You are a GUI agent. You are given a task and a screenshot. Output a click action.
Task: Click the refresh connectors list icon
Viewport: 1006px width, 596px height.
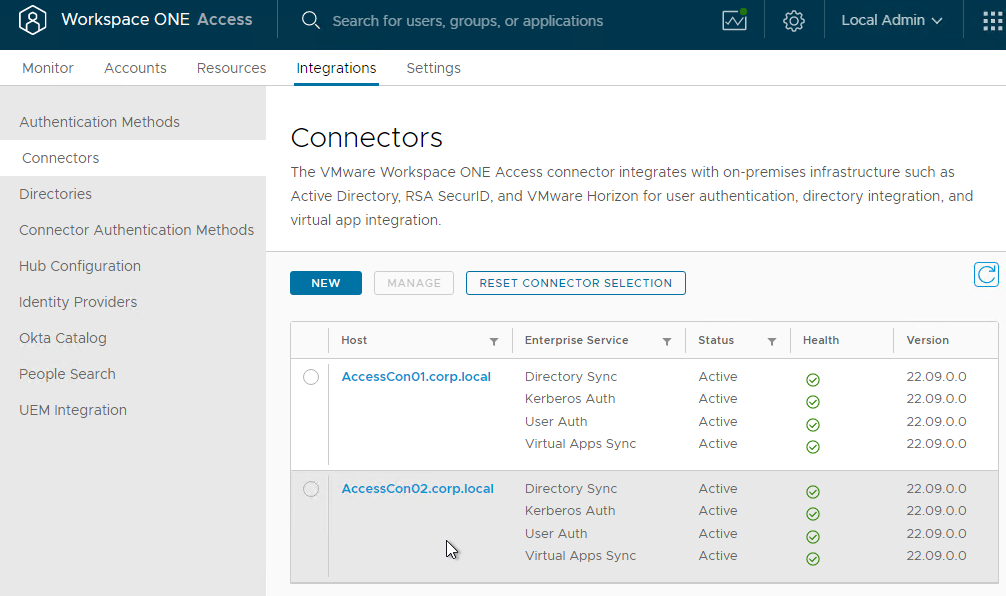[986, 275]
